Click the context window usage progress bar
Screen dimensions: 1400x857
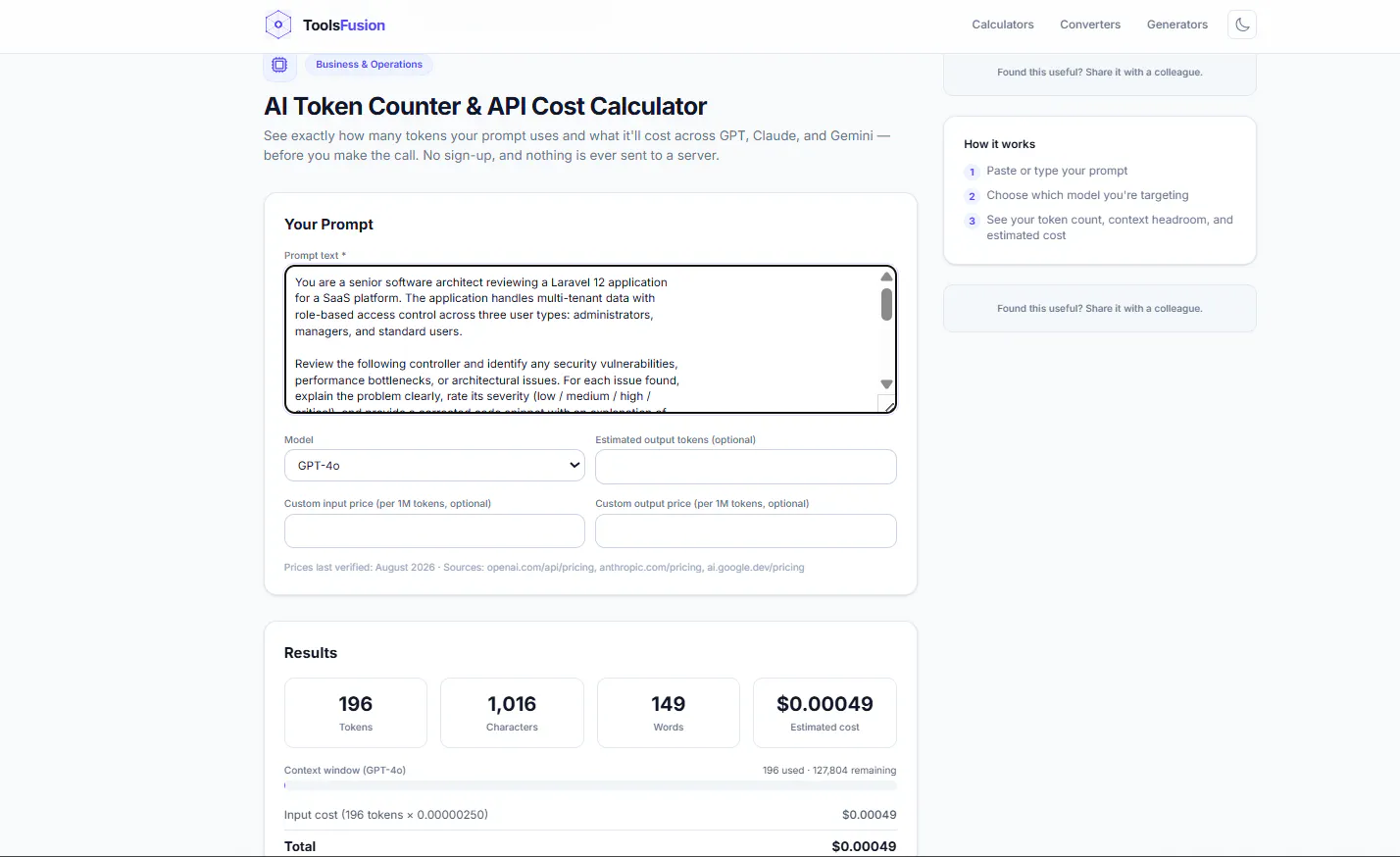tap(590, 785)
